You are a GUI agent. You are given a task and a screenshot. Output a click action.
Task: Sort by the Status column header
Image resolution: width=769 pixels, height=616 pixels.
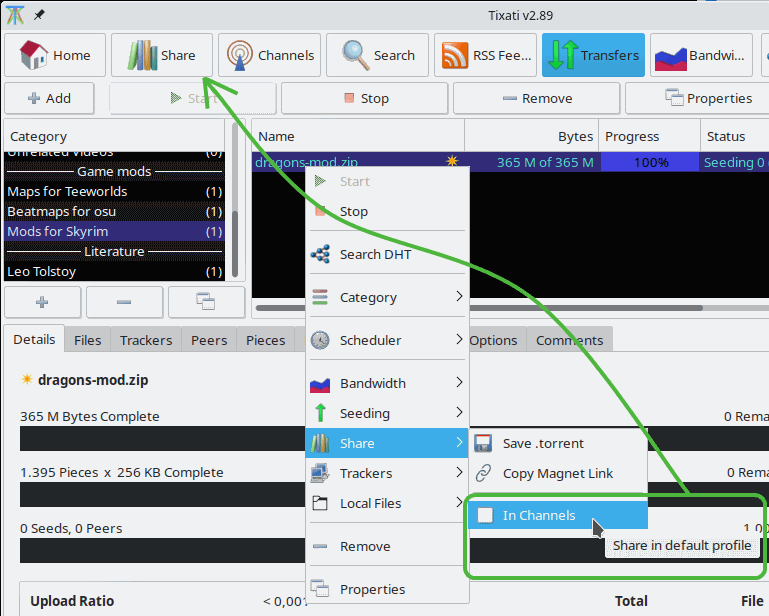(735, 136)
